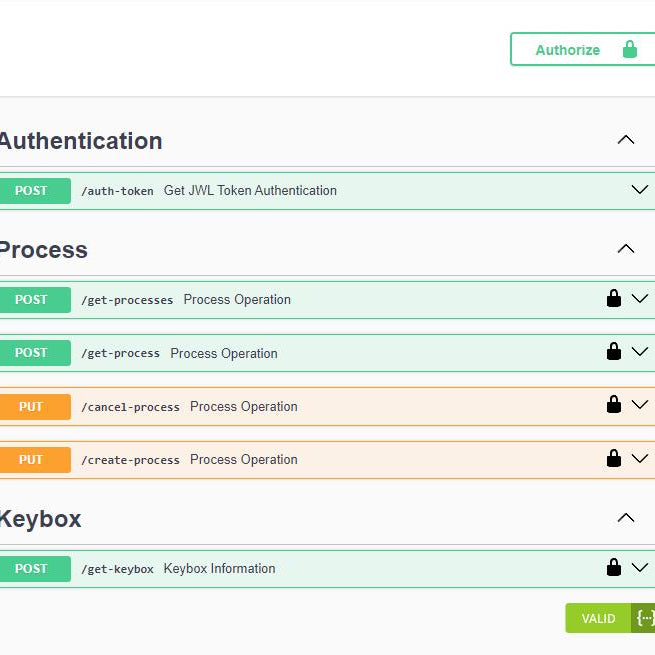Click the lock icon on /get-keybox row
Viewport: 655px width, 655px height.
(x=614, y=568)
